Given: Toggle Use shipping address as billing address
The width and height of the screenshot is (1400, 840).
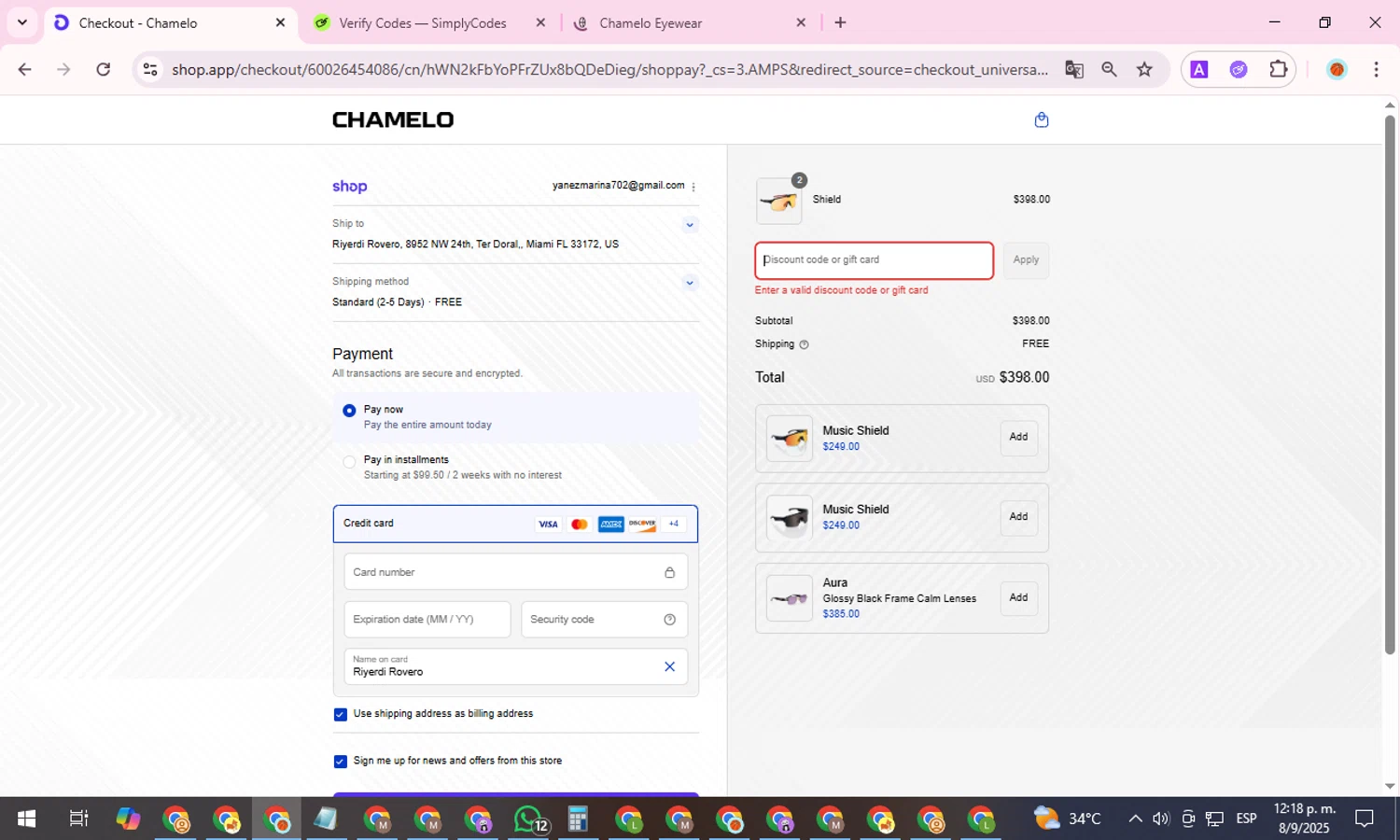Looking at the screenshot, I should (x=340, y=715).
